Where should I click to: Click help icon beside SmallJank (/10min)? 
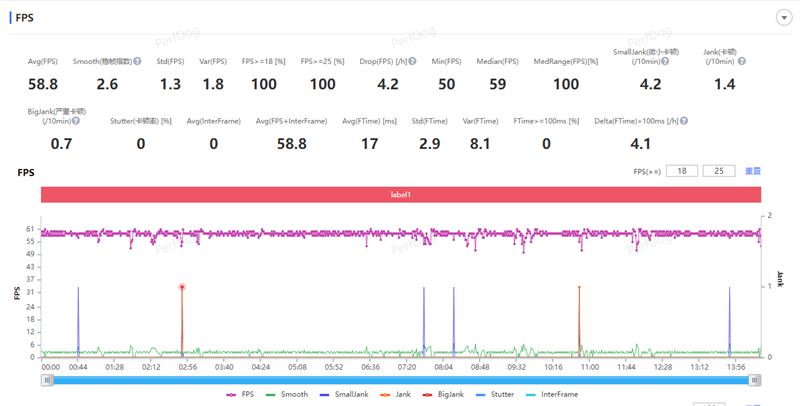coord(664,62)
